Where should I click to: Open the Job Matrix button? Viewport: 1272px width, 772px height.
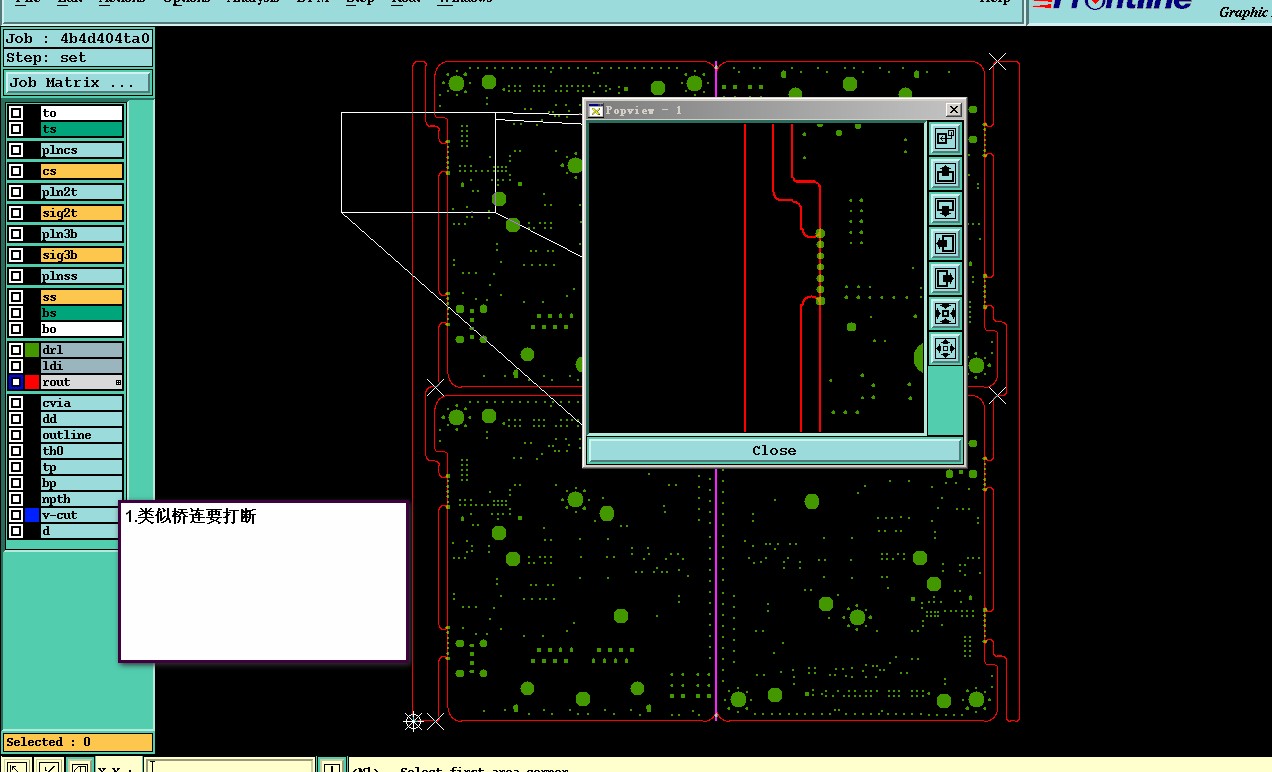pyautogui.click(x=78, y=83)
